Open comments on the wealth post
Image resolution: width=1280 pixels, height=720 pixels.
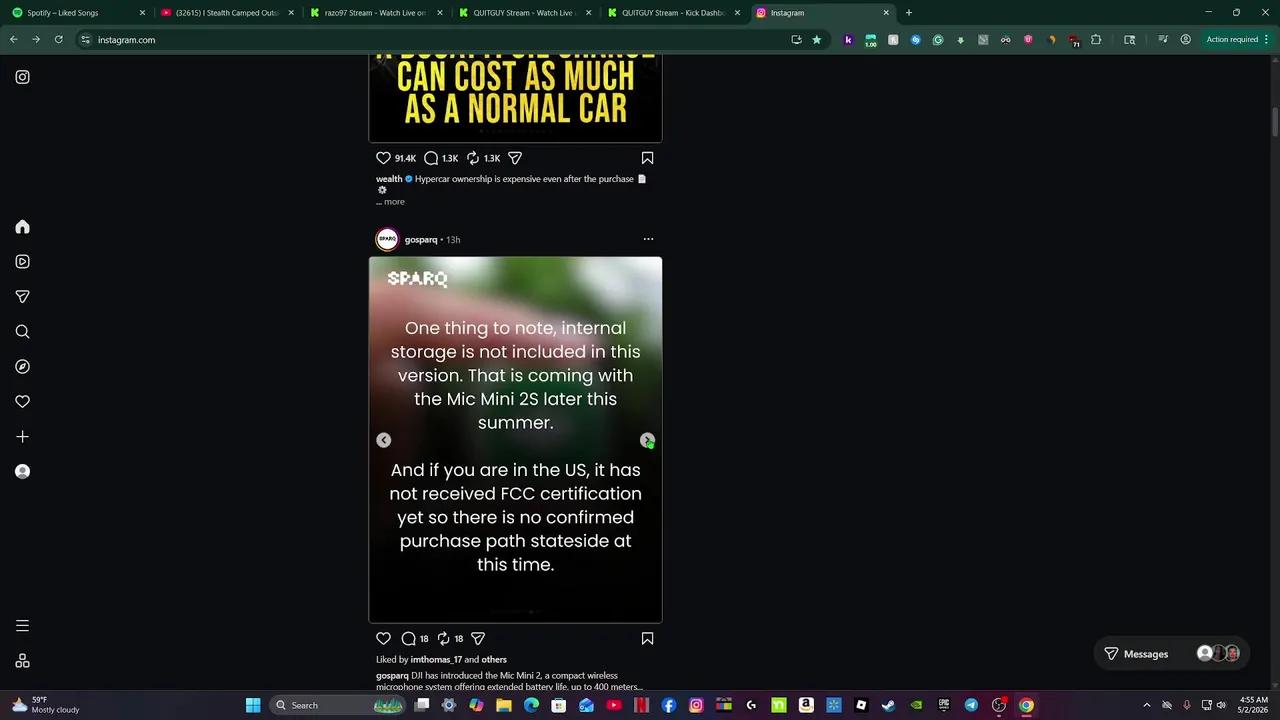pos(431,158)
